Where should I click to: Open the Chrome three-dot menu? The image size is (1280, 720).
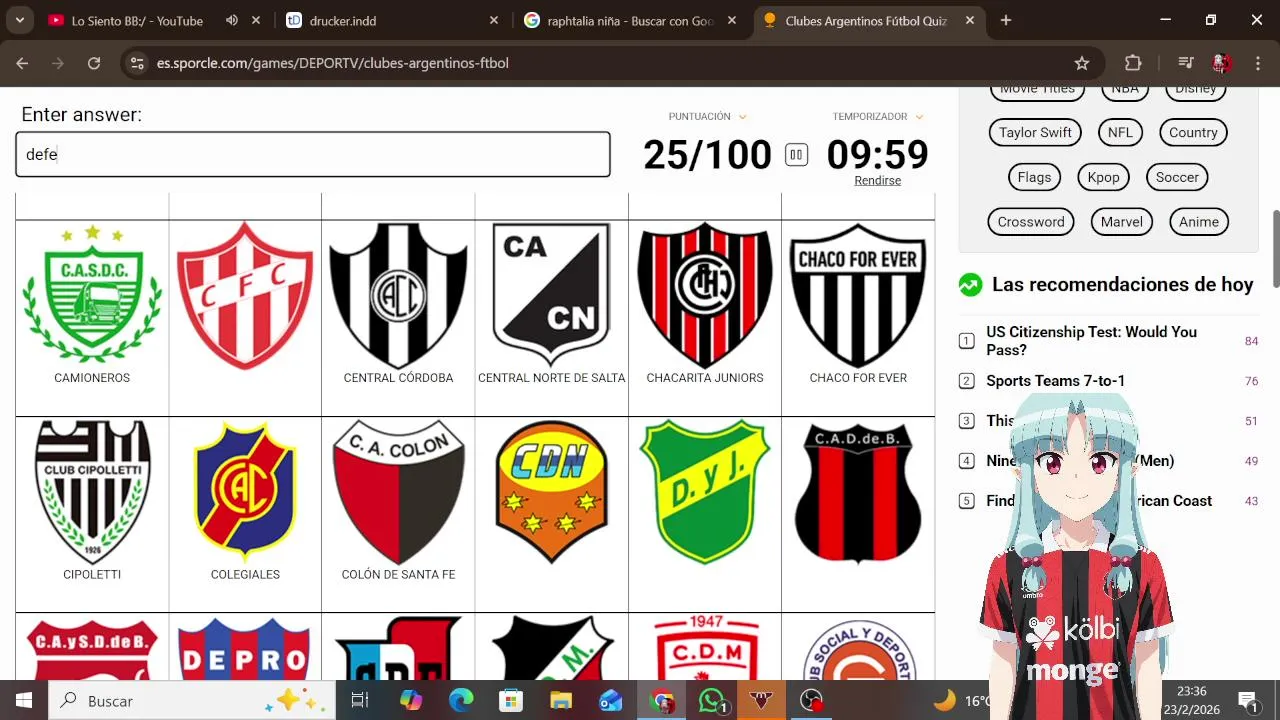tap(1258, 63)
